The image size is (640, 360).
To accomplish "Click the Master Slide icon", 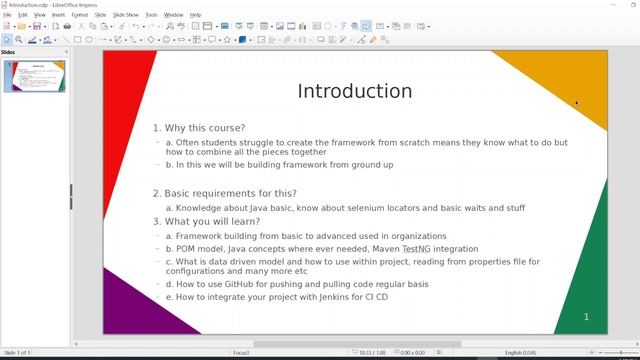I will 224,26.
